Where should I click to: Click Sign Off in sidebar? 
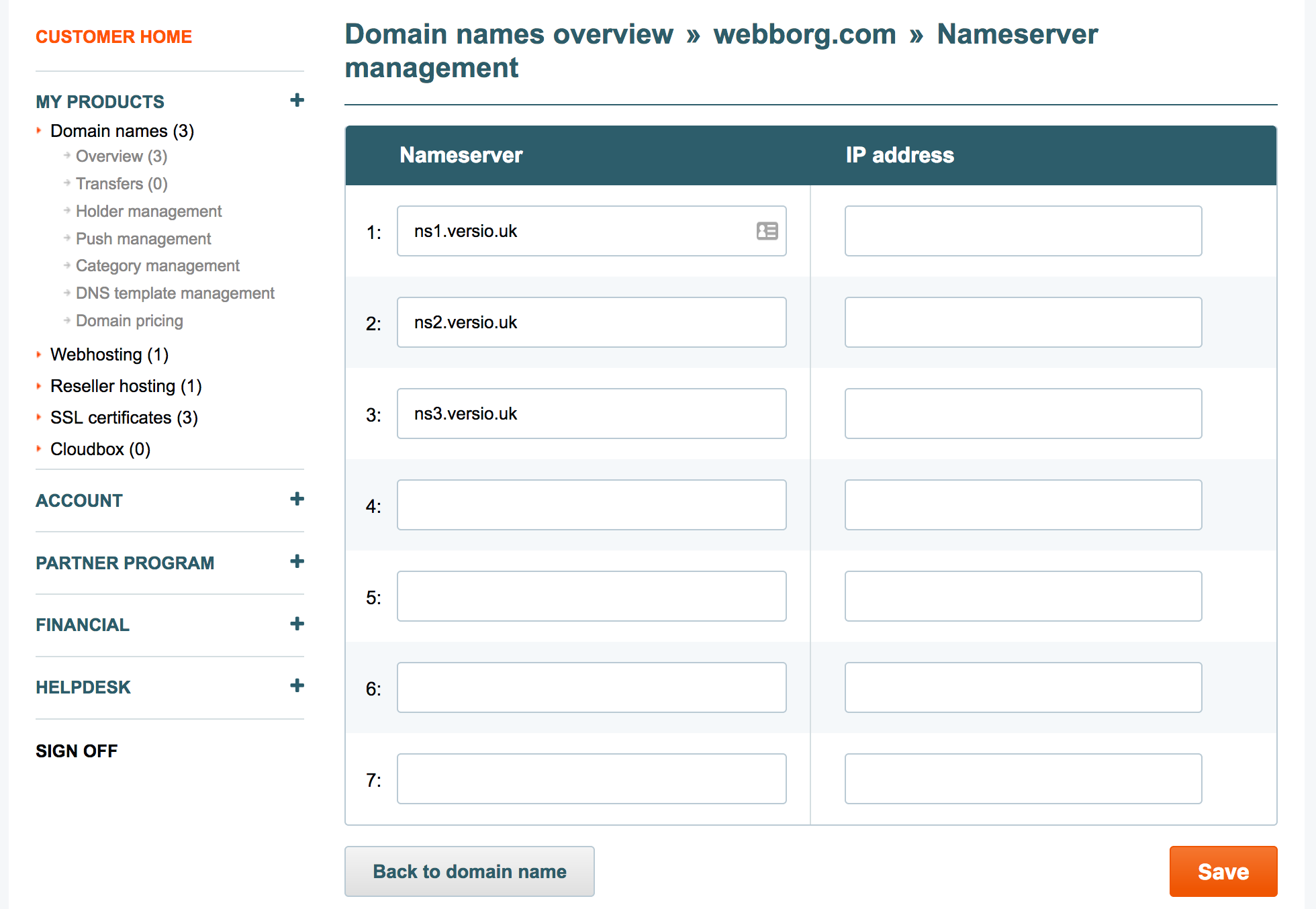tap(77, 751)
